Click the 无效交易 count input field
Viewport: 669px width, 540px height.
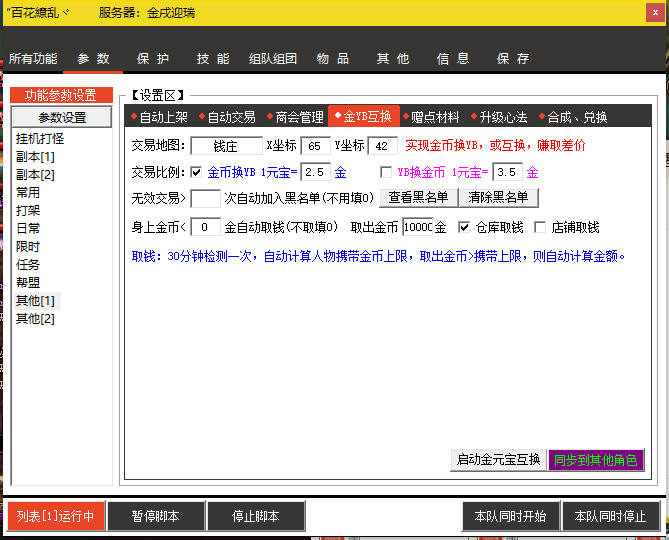point(205,198)
